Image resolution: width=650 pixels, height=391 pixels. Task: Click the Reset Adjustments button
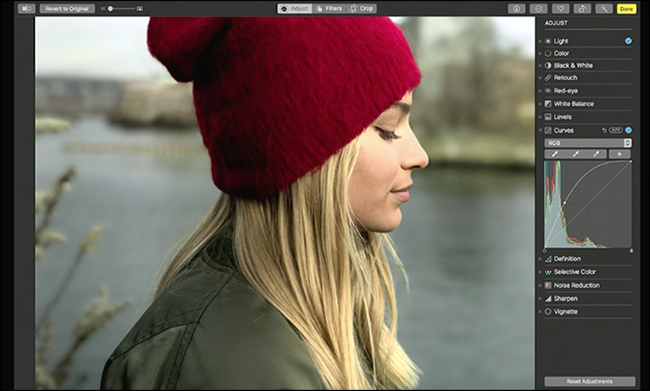click(589, 381)
